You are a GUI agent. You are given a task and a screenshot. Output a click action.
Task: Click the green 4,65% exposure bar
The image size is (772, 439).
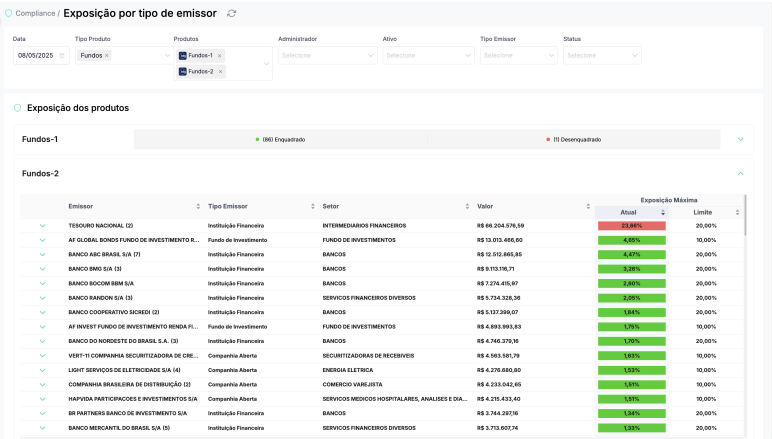[x=632, y=240]
